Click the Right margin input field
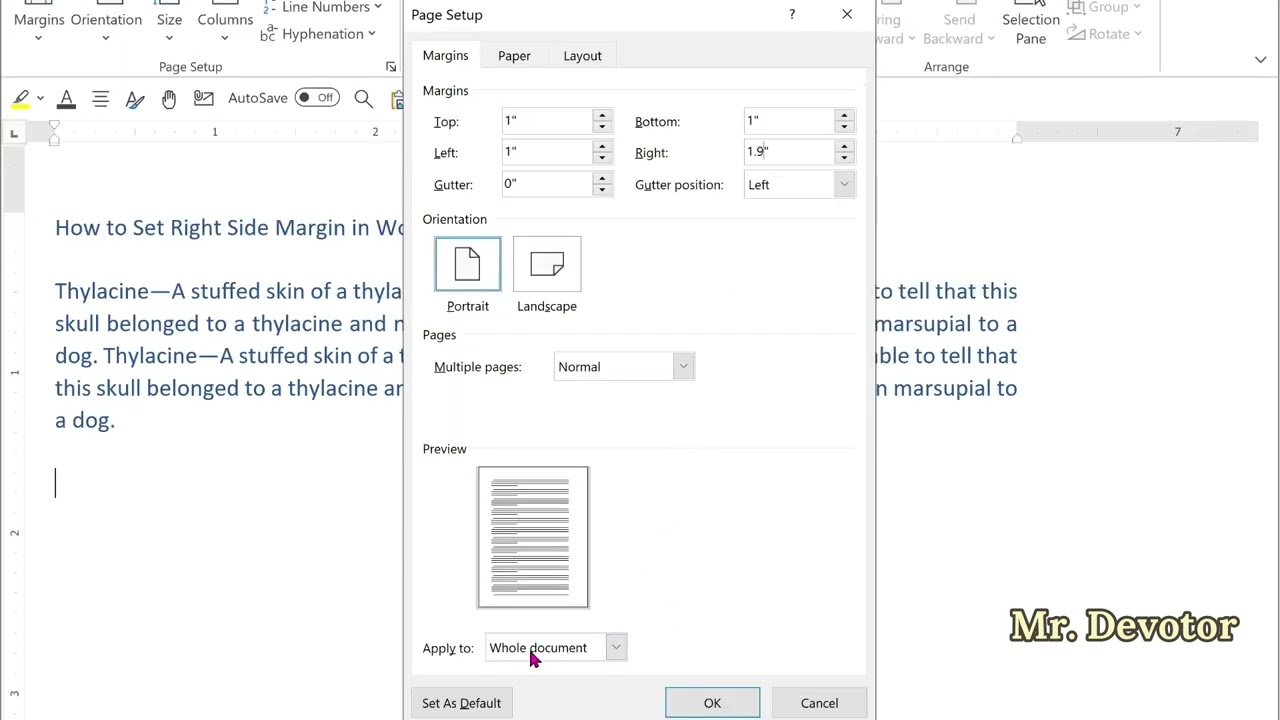1280x720 pixels. tap(789, 152)
